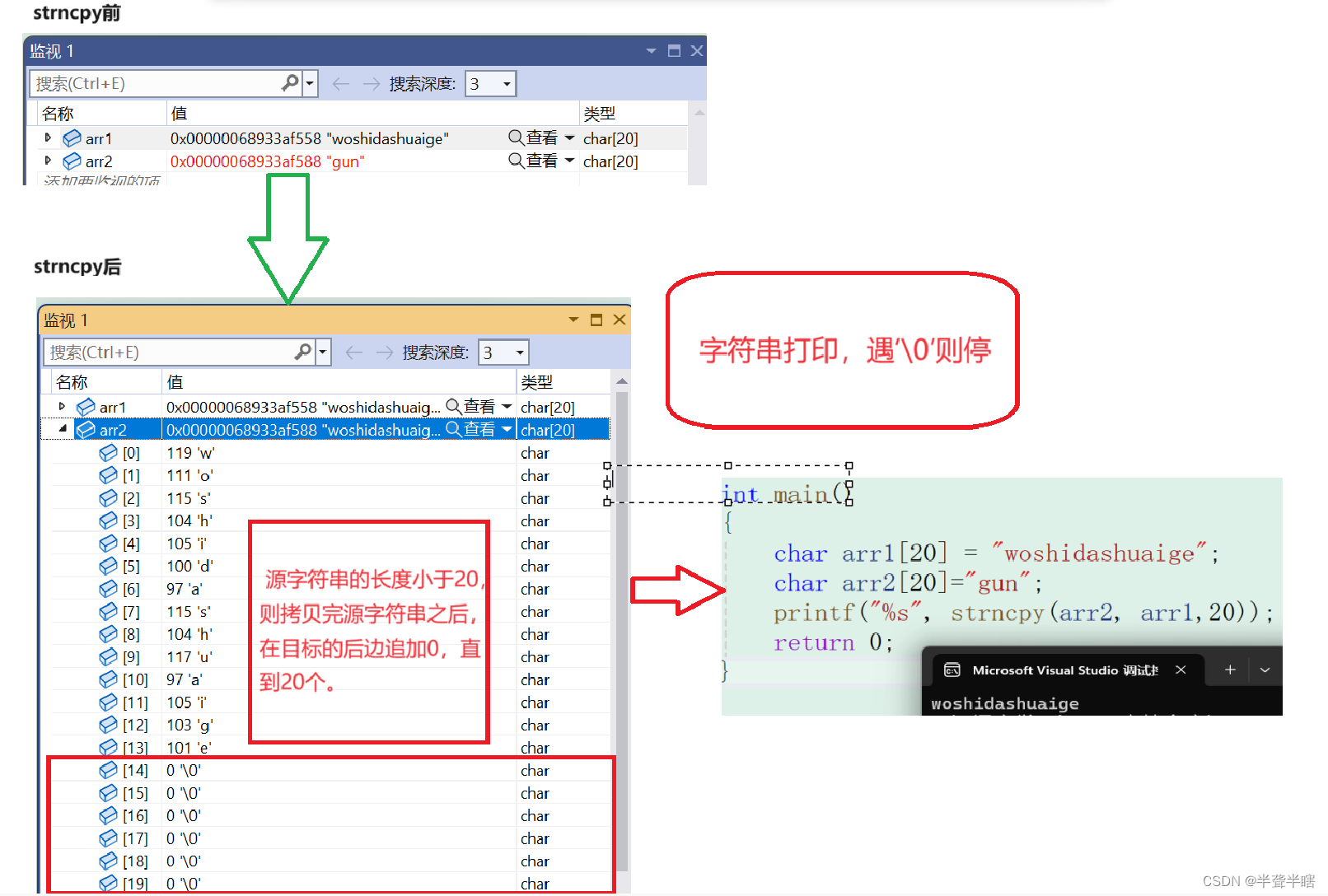Select the value 0 '\0' in row [17]

click(184, 838)
